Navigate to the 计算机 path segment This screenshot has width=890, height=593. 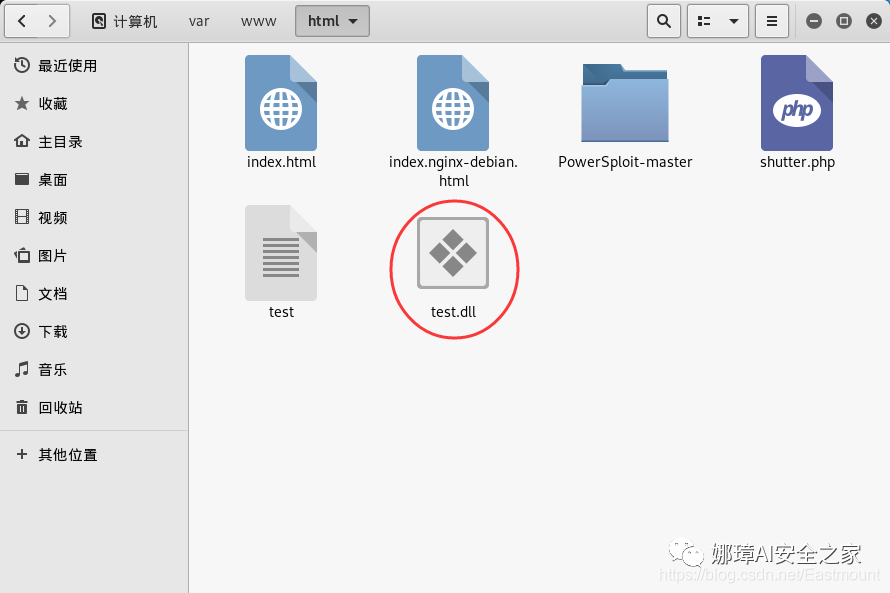(124, 22)
